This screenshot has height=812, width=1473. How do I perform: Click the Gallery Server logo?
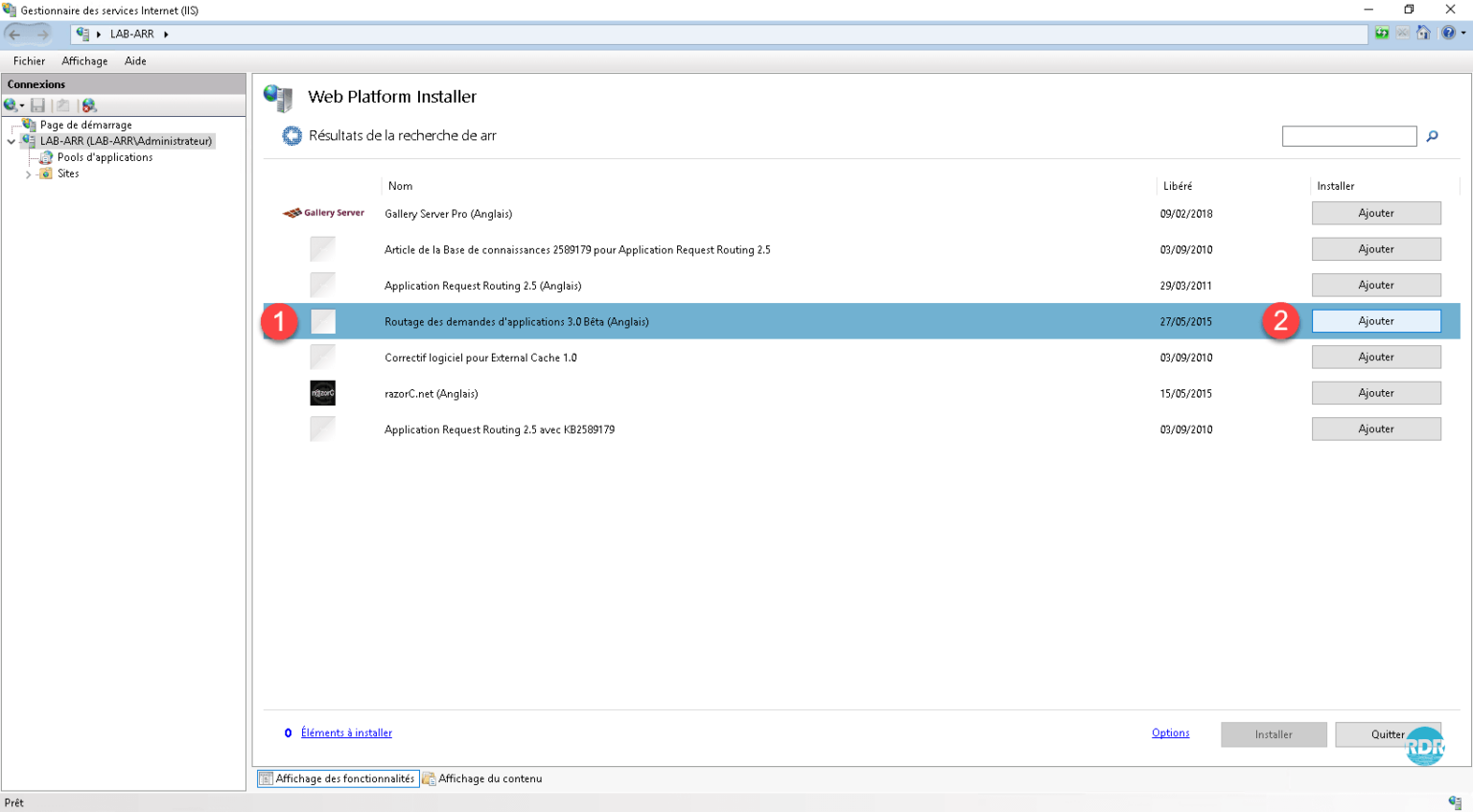(323, 213)
